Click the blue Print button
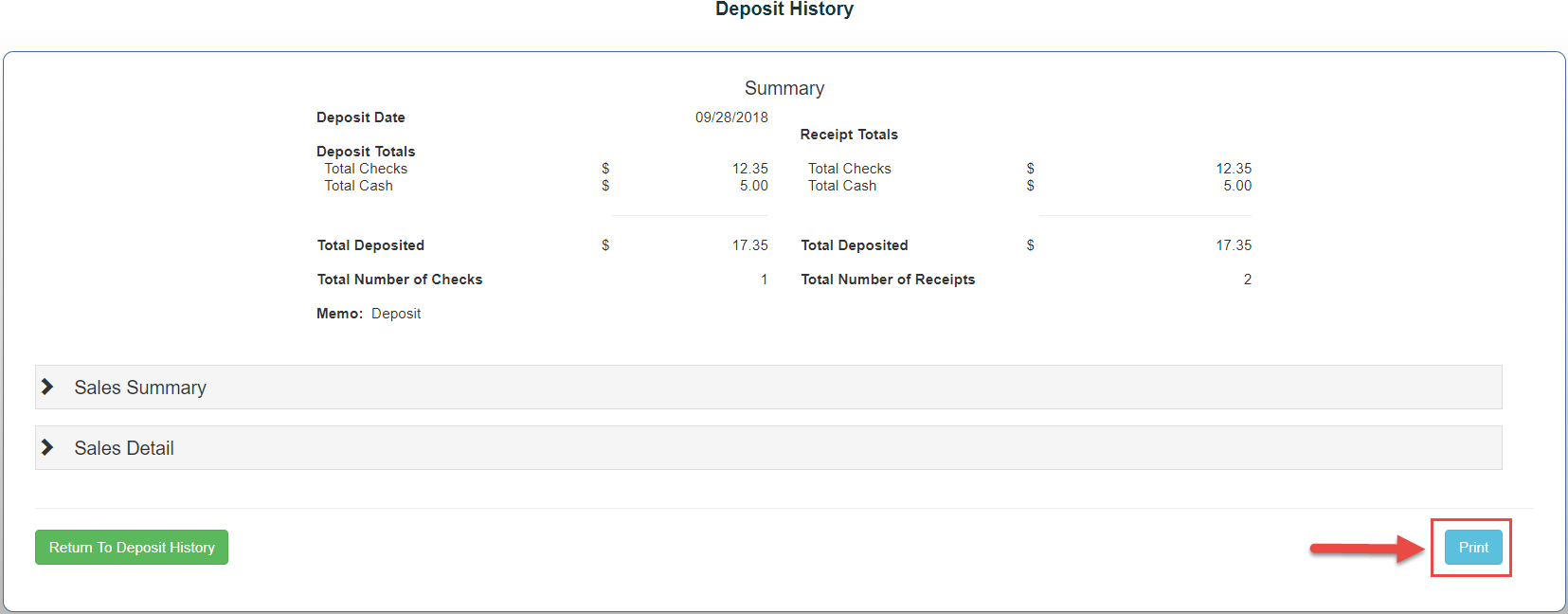Image resolution: width=1568 pixels, height=614 pixels. (1473, 548)
